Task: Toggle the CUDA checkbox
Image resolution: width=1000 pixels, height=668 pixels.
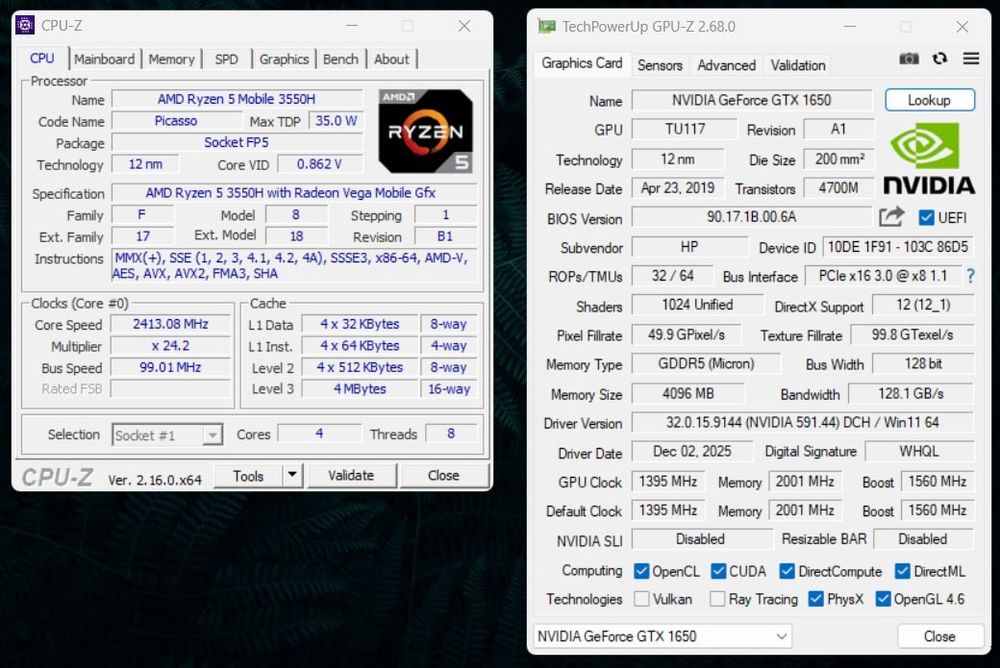Action: point(718,571)
